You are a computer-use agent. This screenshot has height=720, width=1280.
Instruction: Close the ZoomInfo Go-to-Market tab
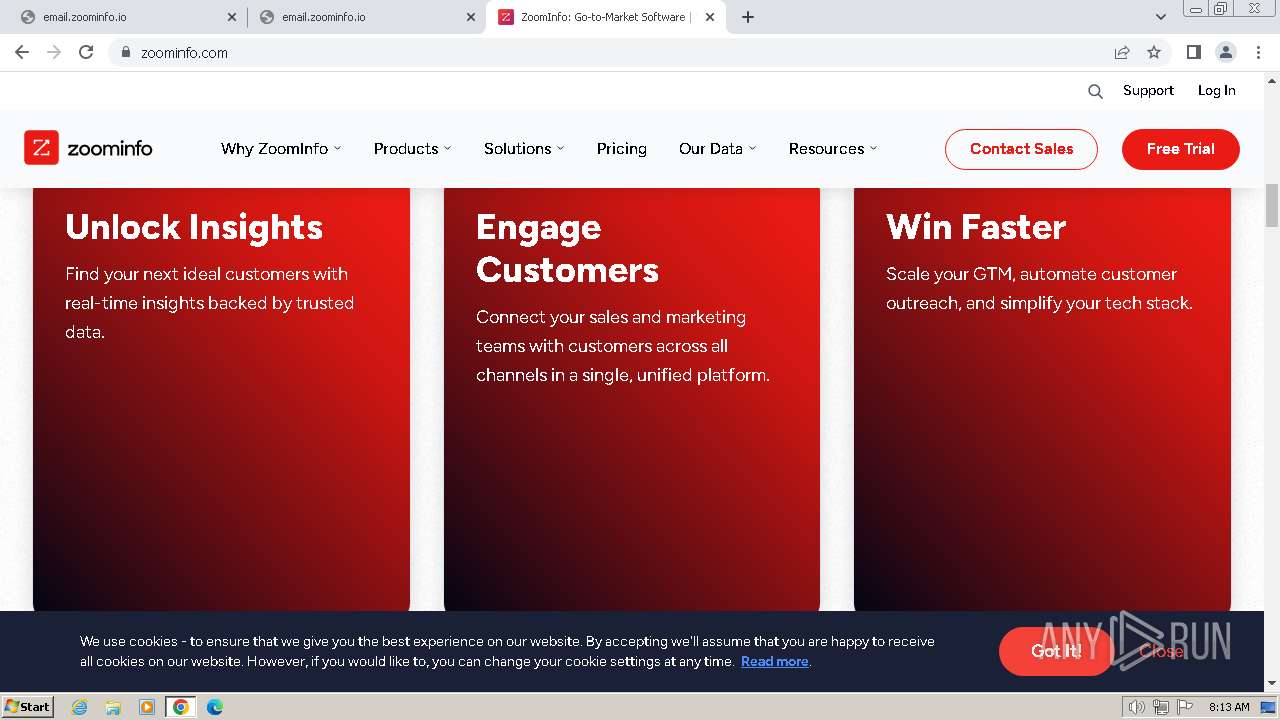(710, 17)
